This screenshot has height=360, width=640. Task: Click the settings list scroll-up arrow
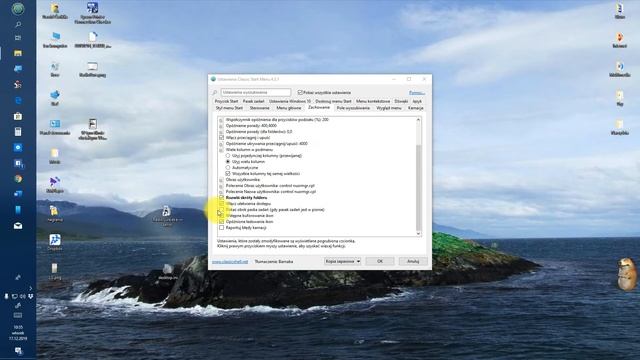click(x=418, y=120)
